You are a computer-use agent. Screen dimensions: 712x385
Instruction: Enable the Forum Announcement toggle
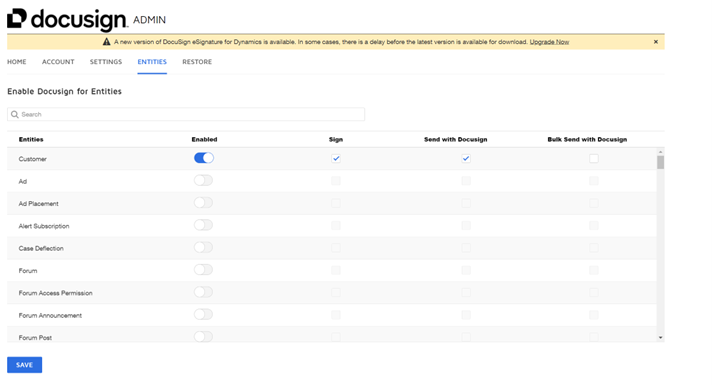tap(203, 314)
